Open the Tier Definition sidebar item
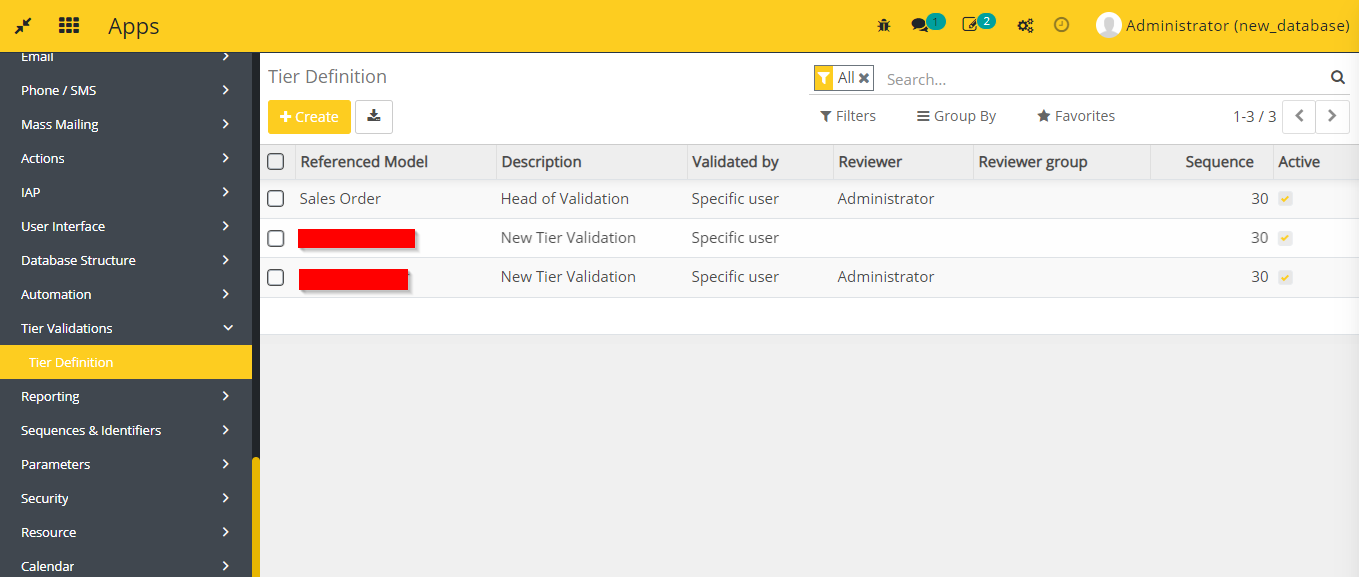 coord(71,362)
